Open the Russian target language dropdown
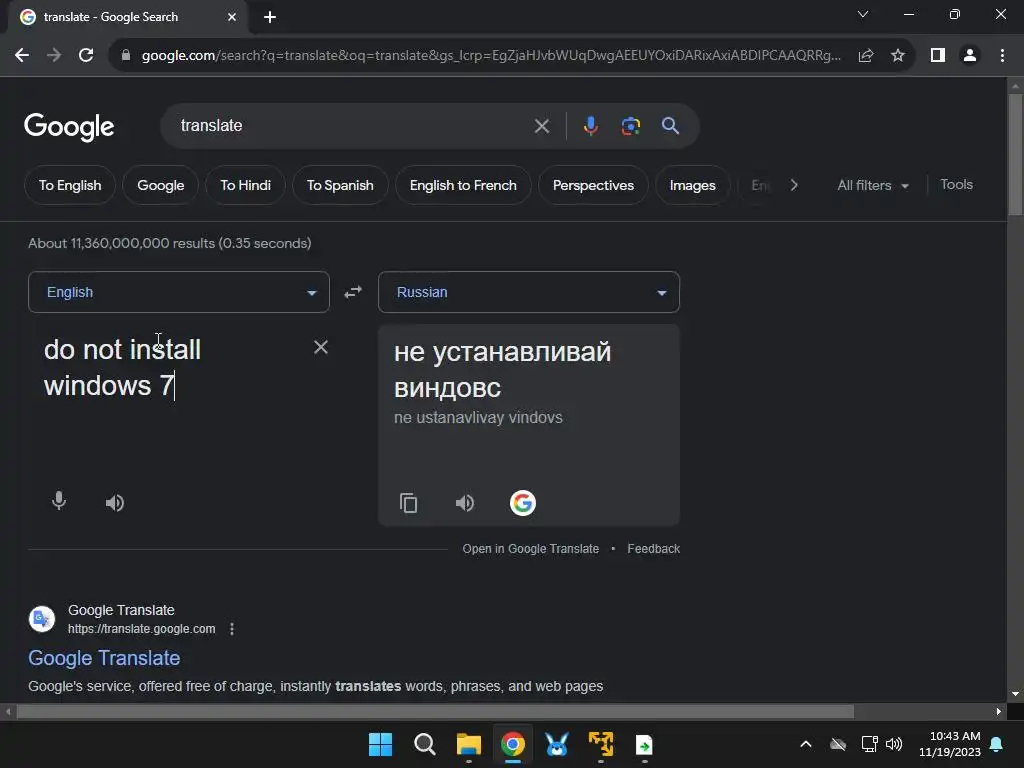 coord(529,292)
